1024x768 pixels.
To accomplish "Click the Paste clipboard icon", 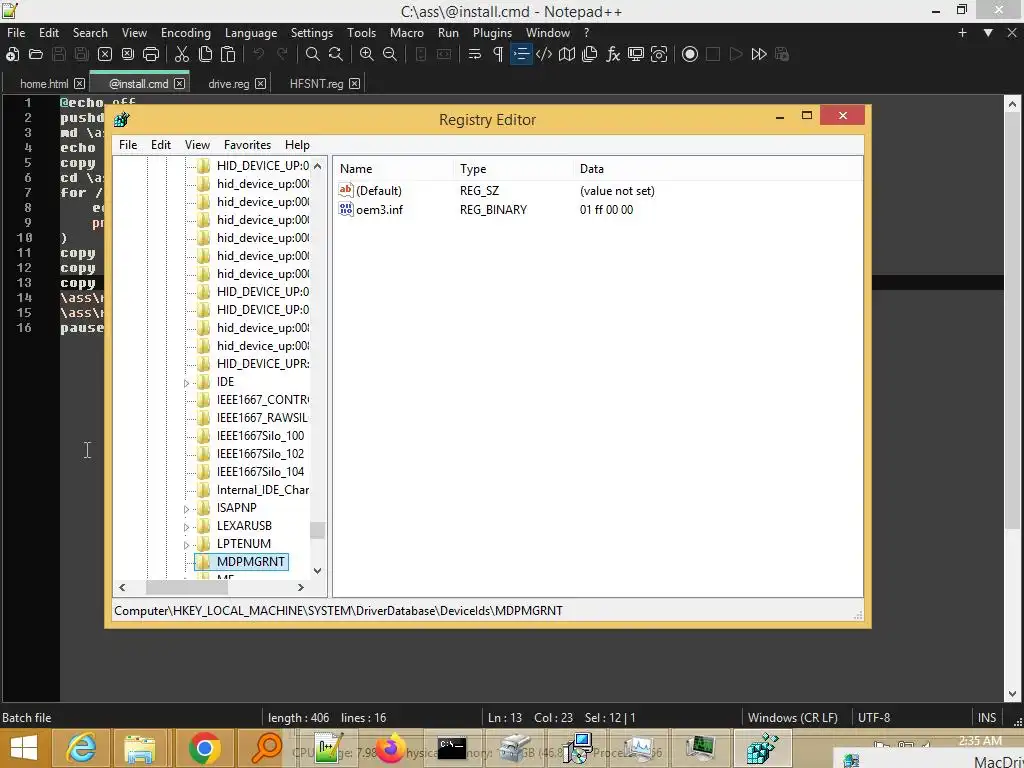I will coord(228,54).
